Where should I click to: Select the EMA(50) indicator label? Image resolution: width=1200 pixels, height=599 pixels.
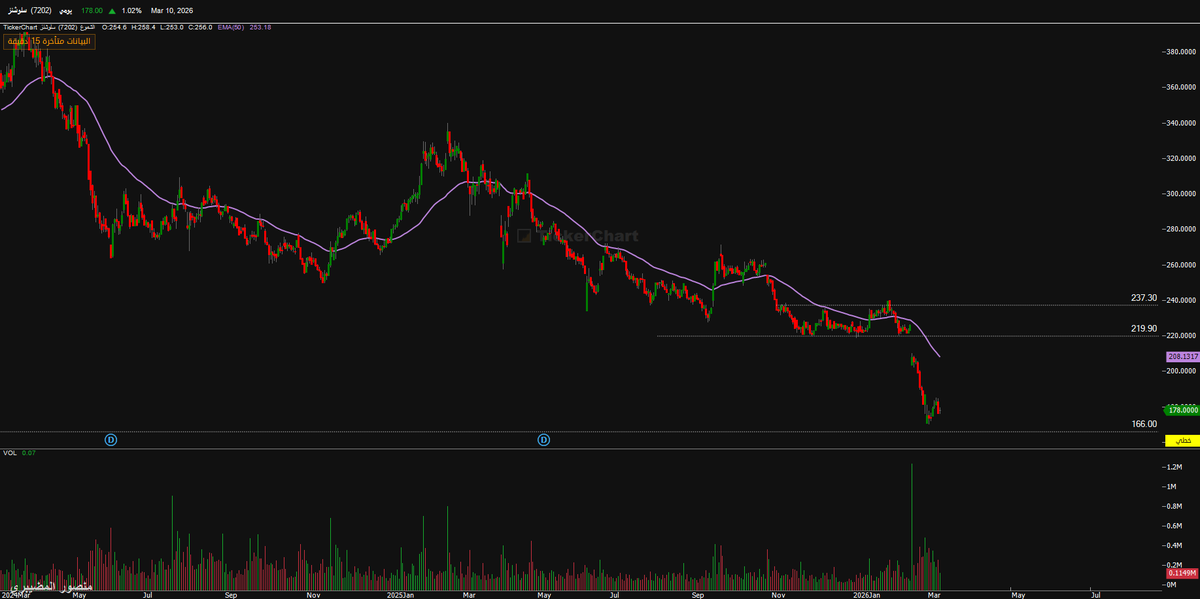(231, 27)
